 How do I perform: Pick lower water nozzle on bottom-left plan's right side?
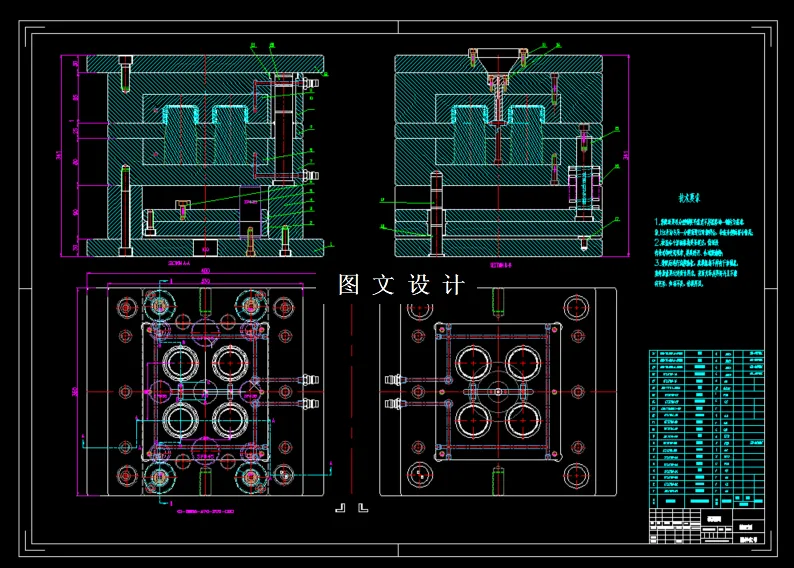tap(308, 403)
